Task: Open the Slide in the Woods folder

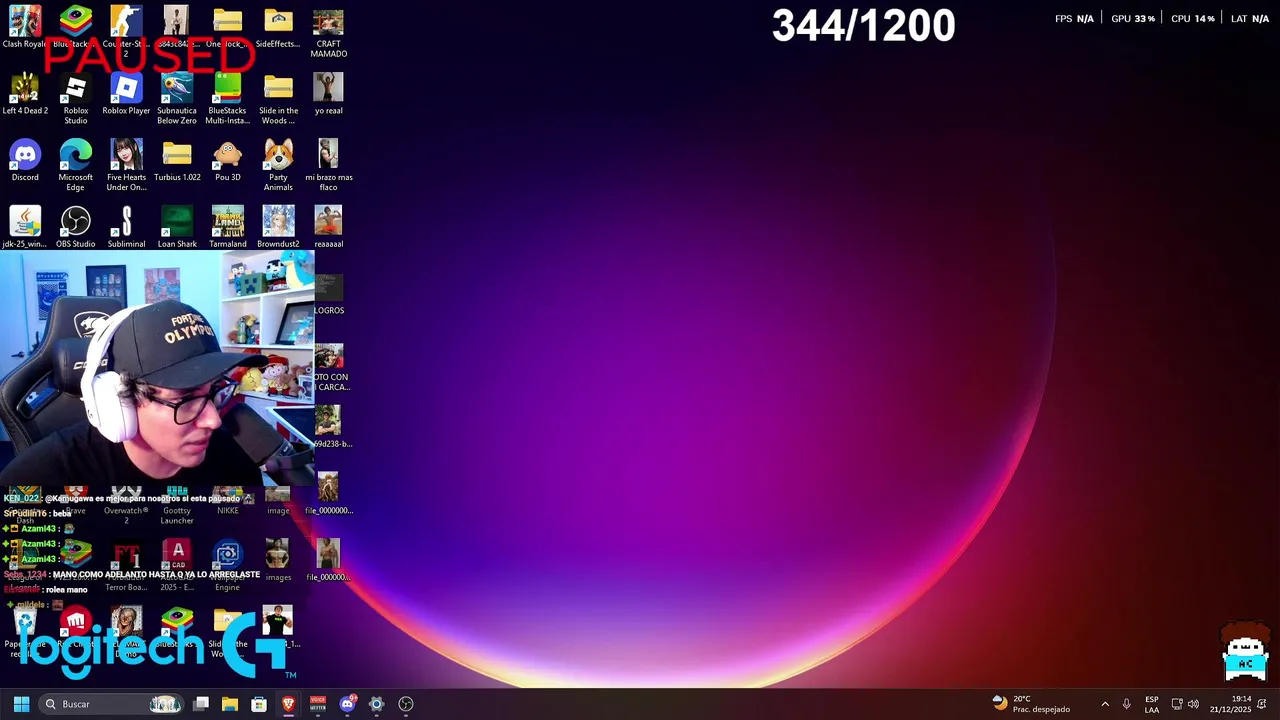Action: 278,99
